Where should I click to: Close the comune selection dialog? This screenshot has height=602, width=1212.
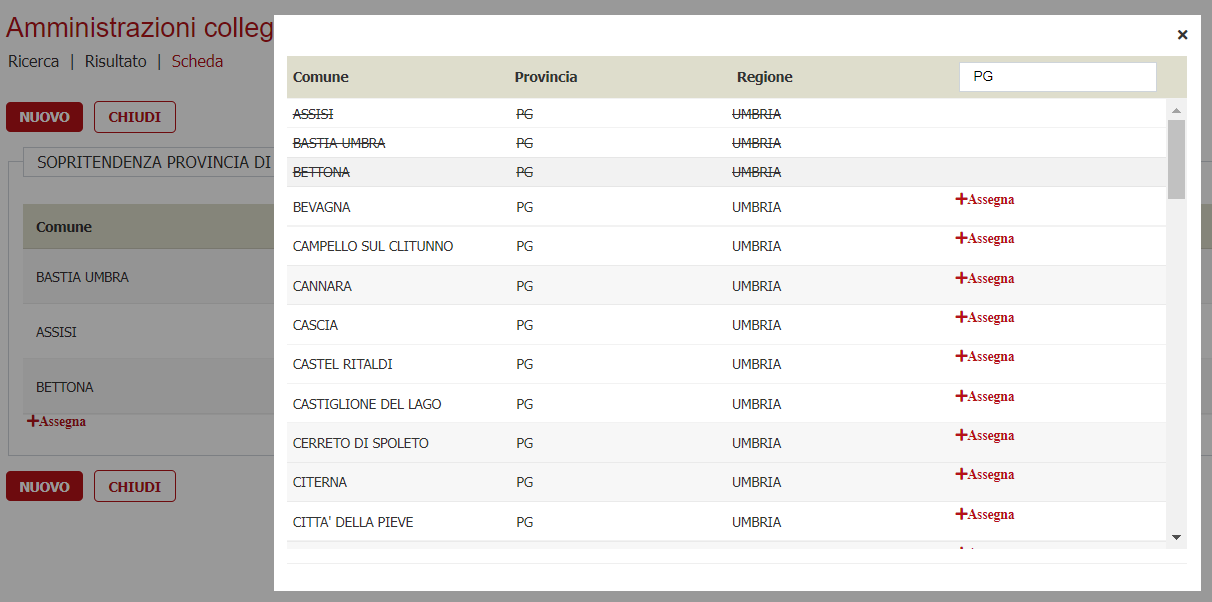(x=1182, y=34)
